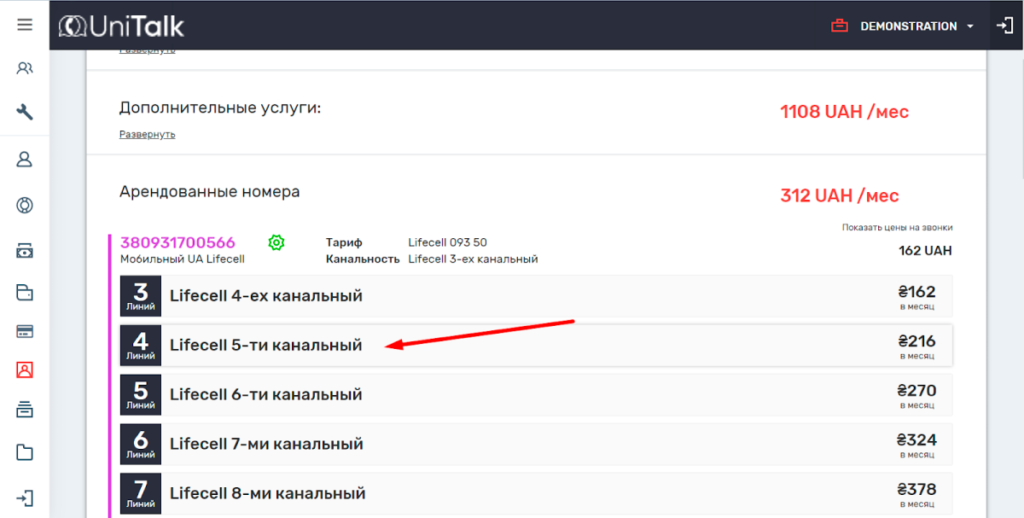Click Показать цены на звонки link

pos(896,227)
